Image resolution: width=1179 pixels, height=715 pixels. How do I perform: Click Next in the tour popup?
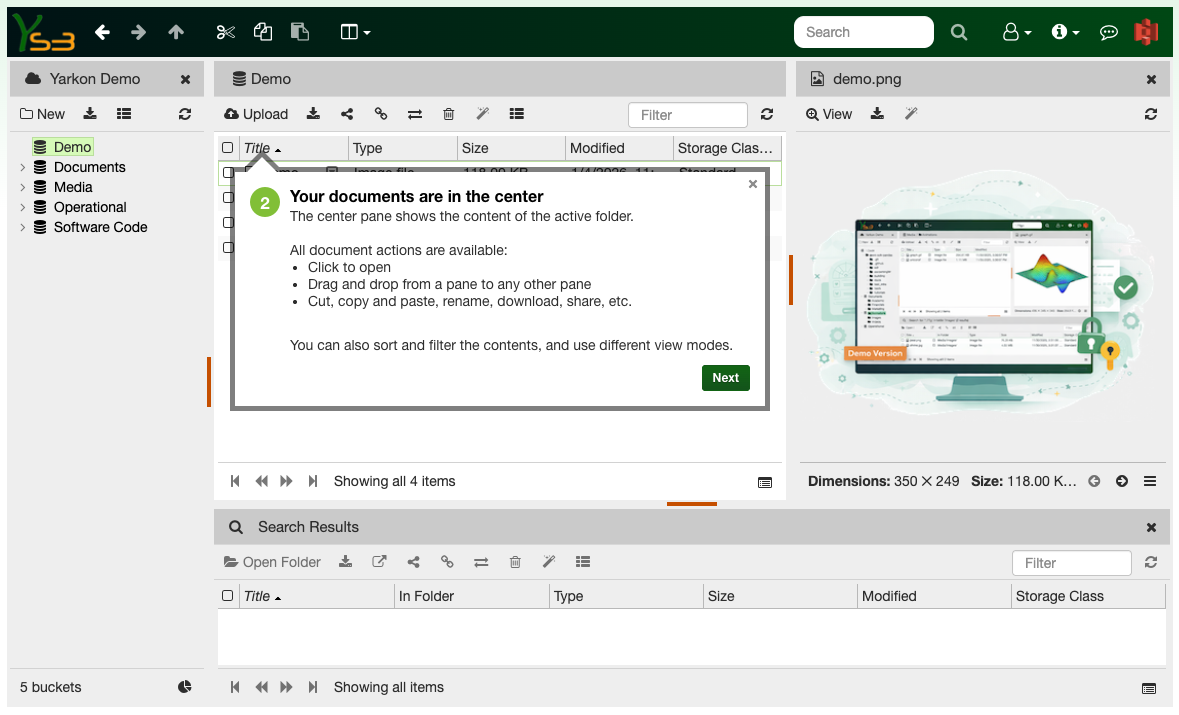pyautogui.click(x=725, y=378)
